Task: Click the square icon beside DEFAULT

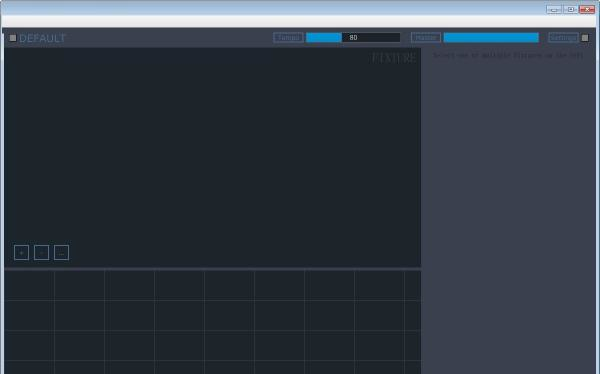Action: click(13, 38)
